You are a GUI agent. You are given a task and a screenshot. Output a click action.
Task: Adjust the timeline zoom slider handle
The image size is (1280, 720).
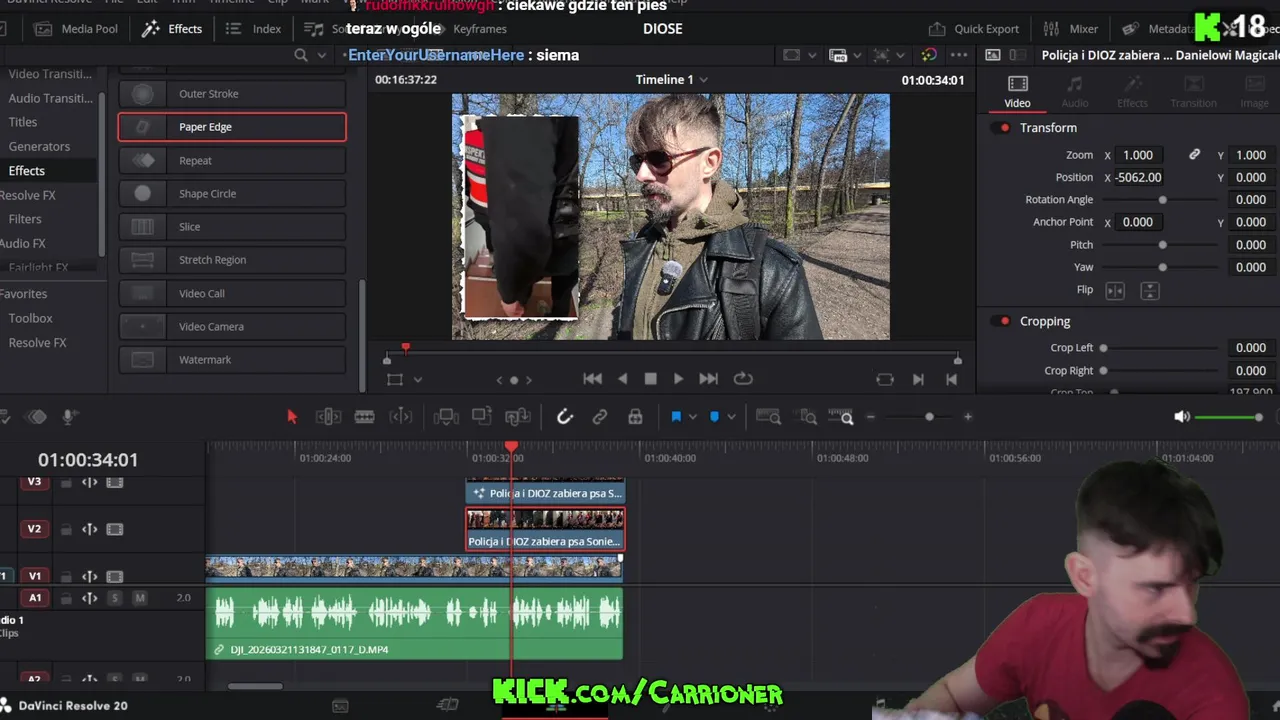(929, 417)
